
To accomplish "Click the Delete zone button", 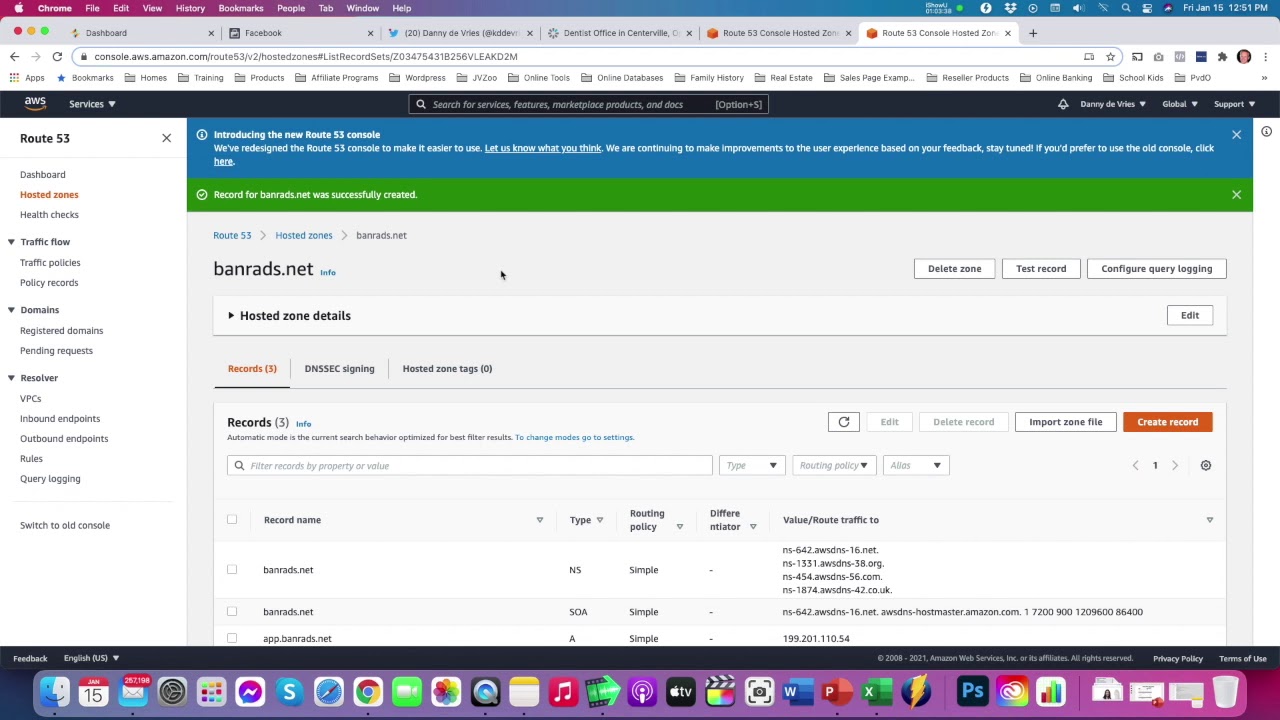I will (954, 269).
